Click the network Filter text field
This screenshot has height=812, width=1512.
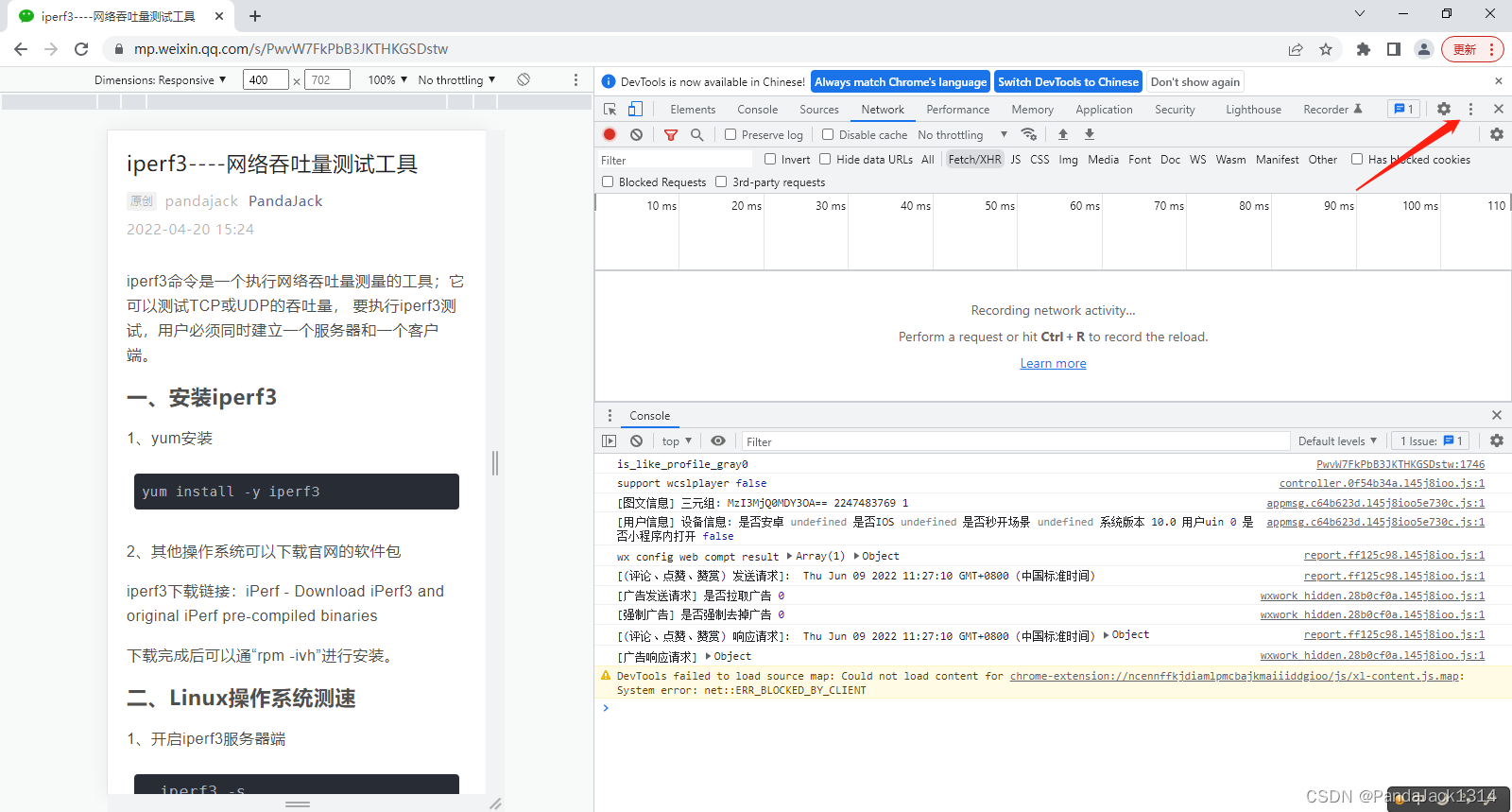(676, 160)
